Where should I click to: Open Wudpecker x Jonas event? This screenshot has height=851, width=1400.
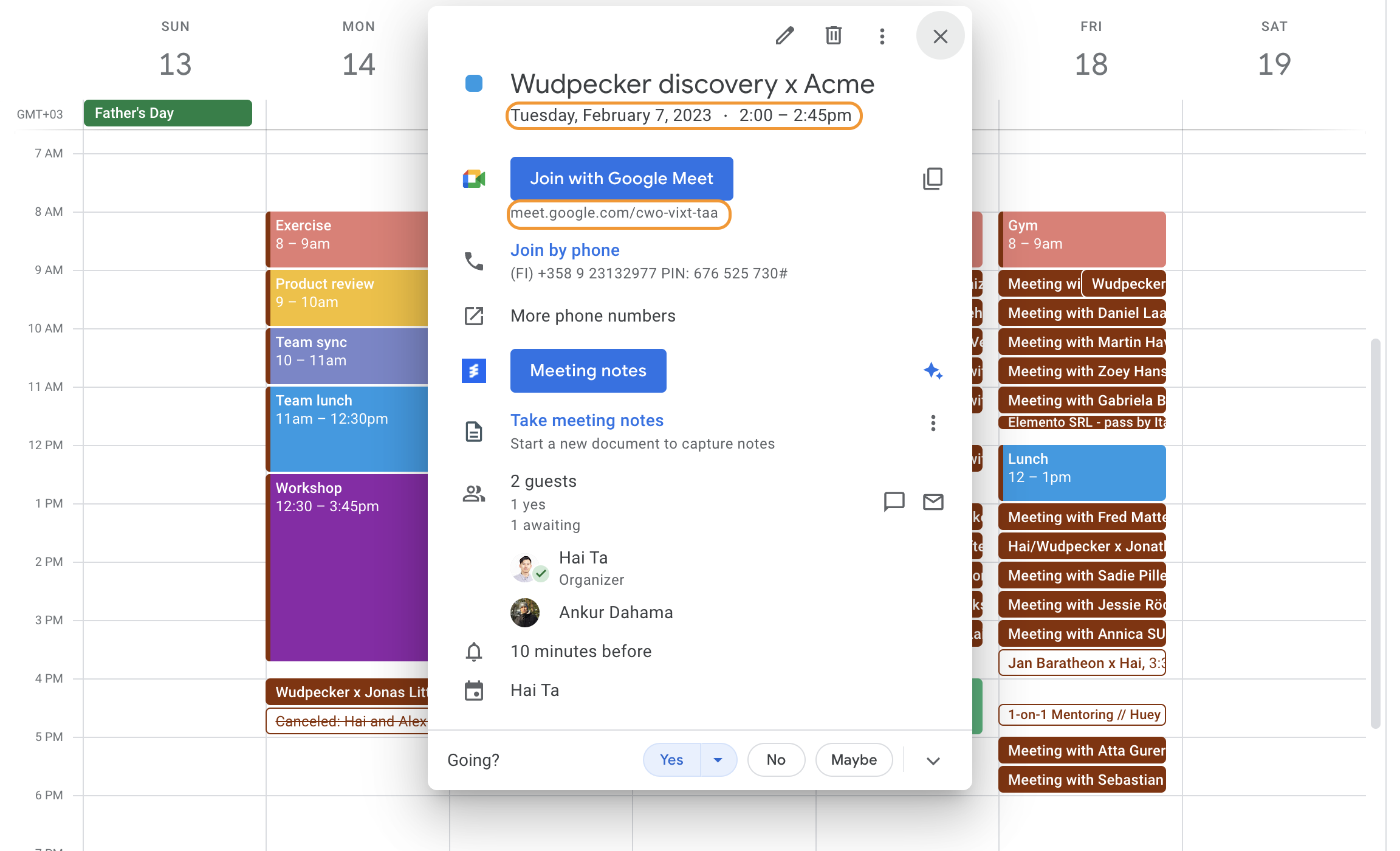point(348,692)
